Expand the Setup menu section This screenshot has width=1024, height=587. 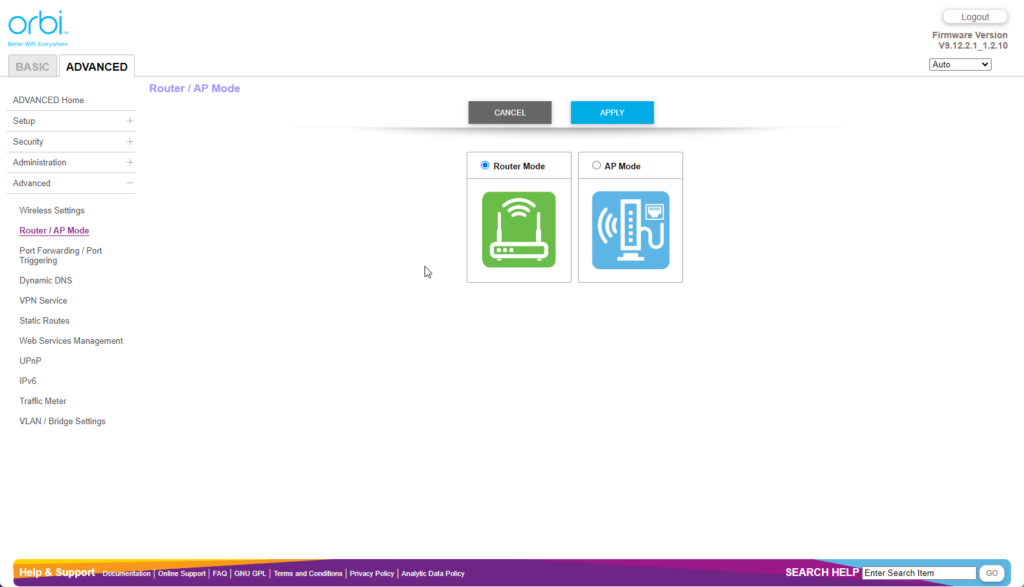pyautogui.click(x=129, y=121)
